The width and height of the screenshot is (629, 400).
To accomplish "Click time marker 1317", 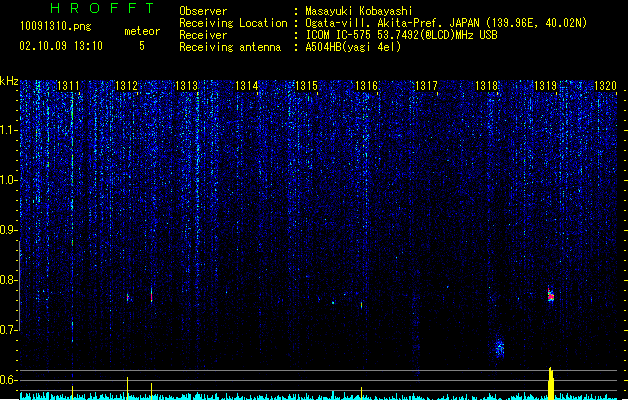I will coord(426,86).
